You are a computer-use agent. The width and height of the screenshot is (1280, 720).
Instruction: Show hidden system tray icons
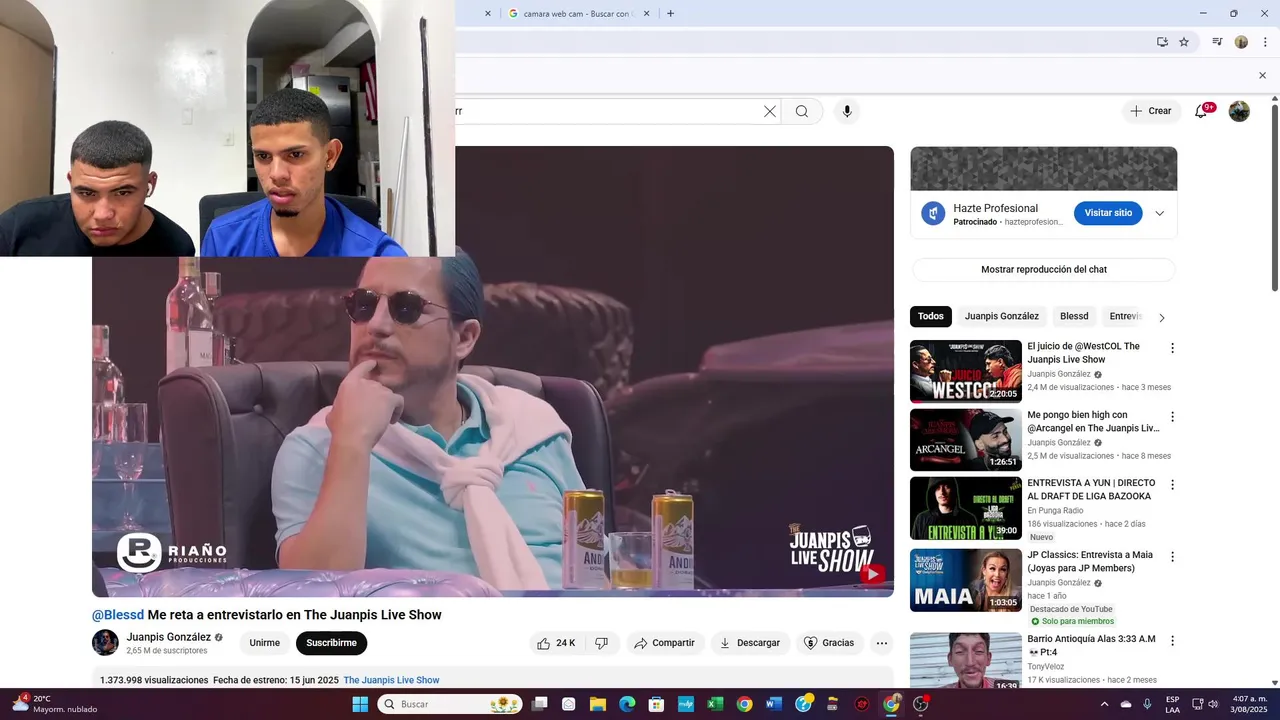click(1104, 704)
